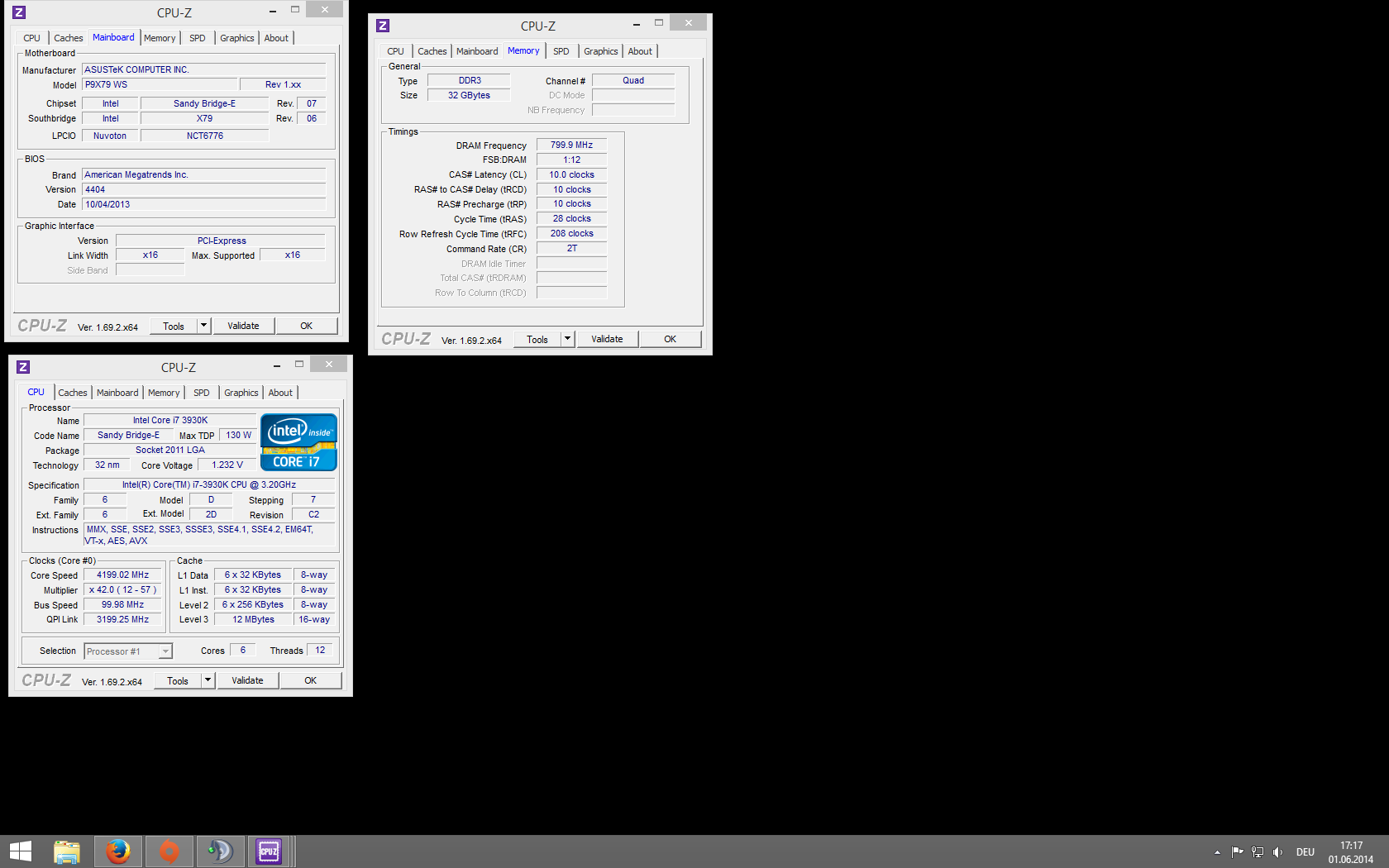Select the BIOS date 10/04/2013 value

[x=204, y=204]
